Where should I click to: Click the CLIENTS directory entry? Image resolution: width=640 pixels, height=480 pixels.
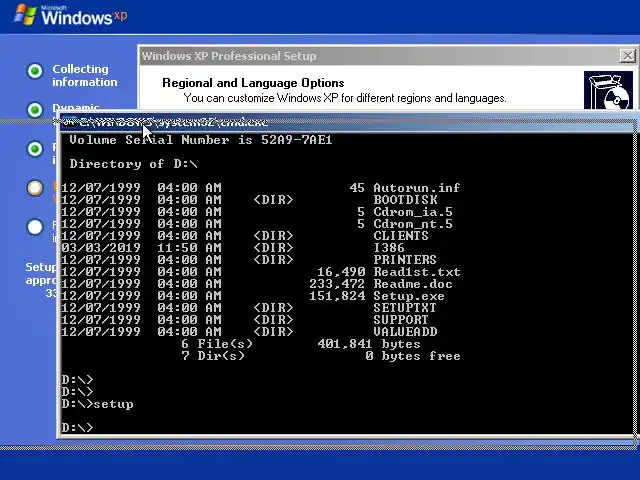click(401, 236)
